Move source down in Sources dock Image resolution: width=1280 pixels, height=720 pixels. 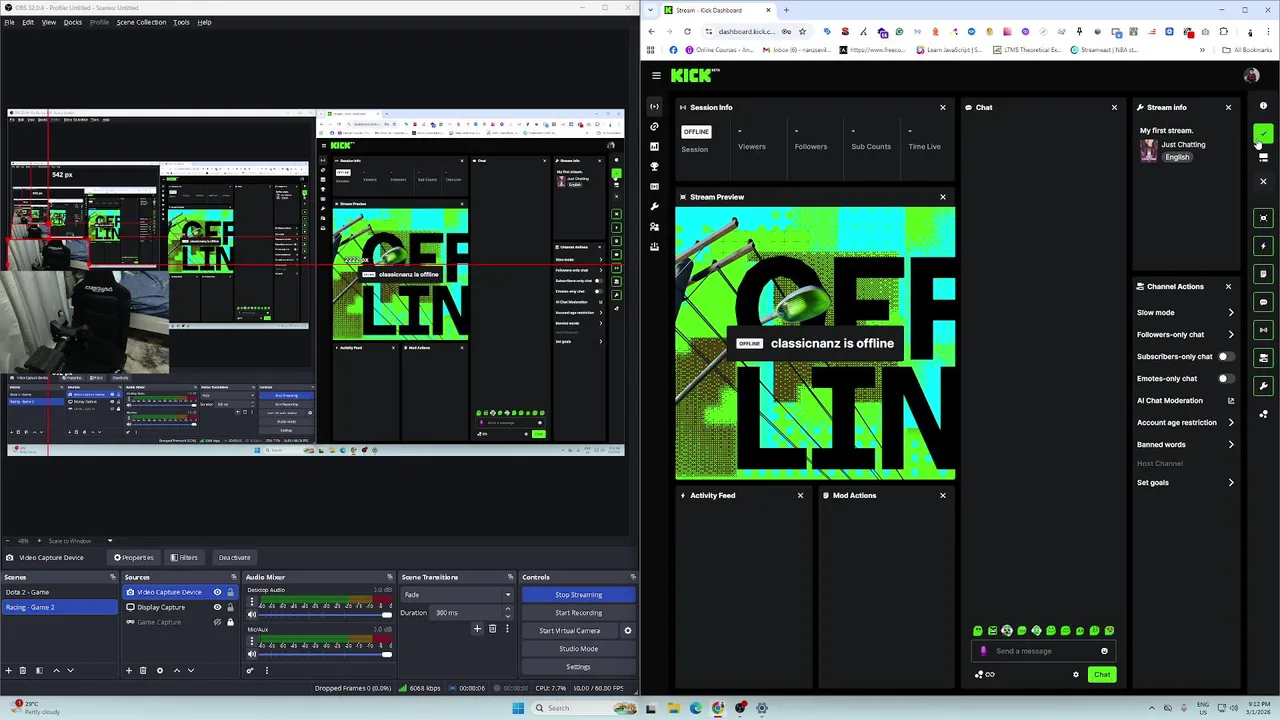point(191,670)
